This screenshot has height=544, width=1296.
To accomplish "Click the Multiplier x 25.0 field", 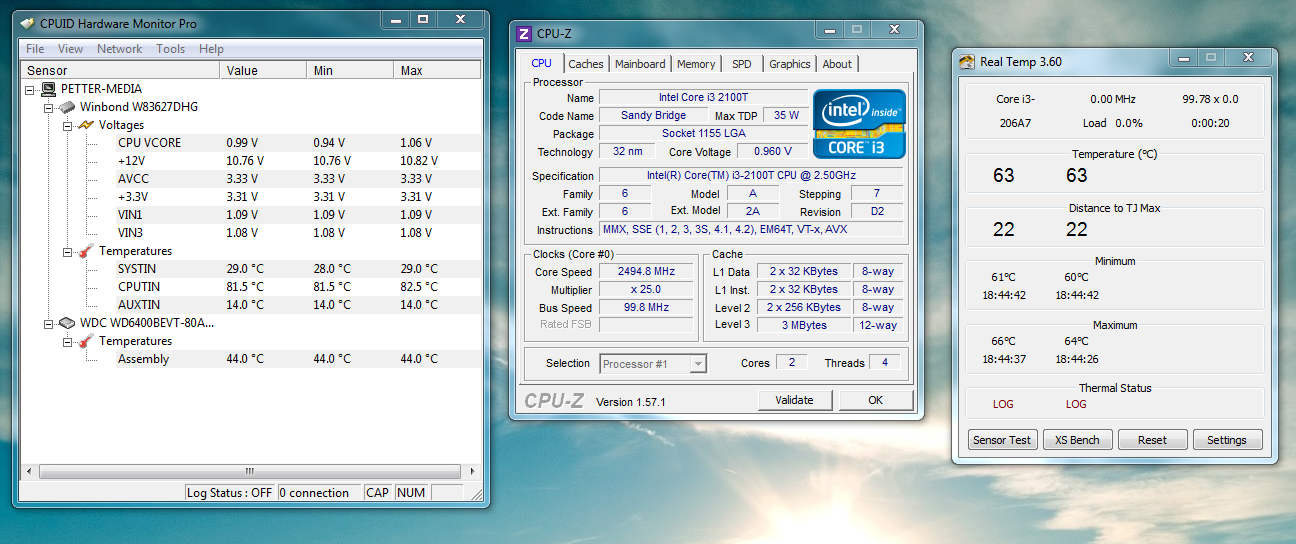I will coord(646,290).
